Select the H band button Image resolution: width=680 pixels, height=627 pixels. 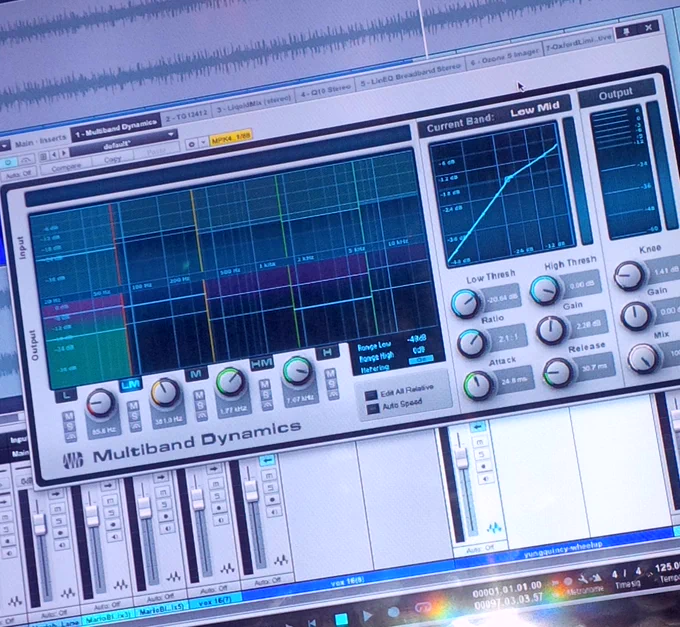327,353
